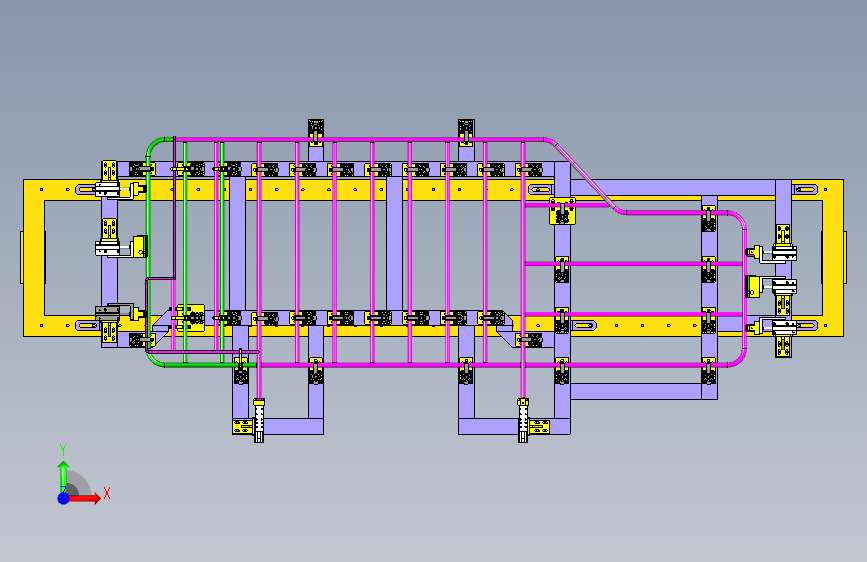Select the yellow base frame's left end bar
Image resolution: width=867 pixels, height=562 pixels.
tap(33, 258)
